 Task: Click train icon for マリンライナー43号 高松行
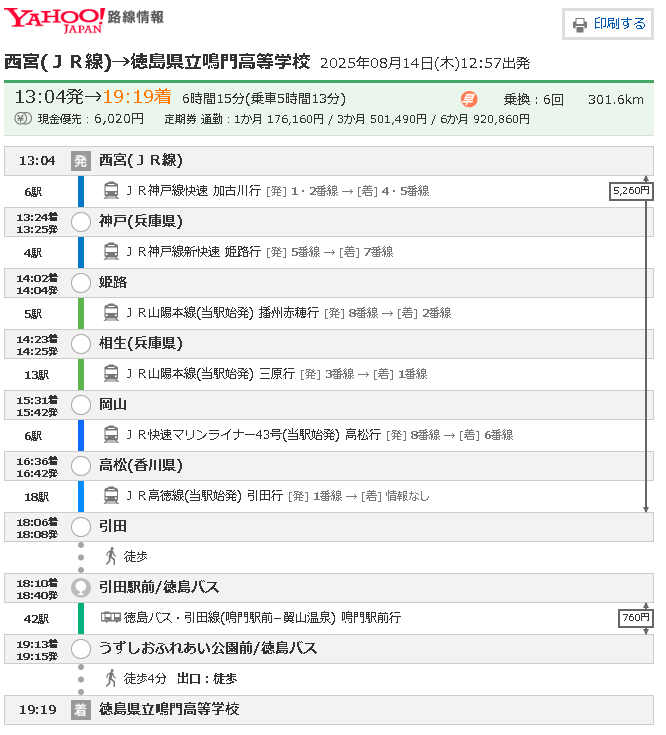(111, 435)
